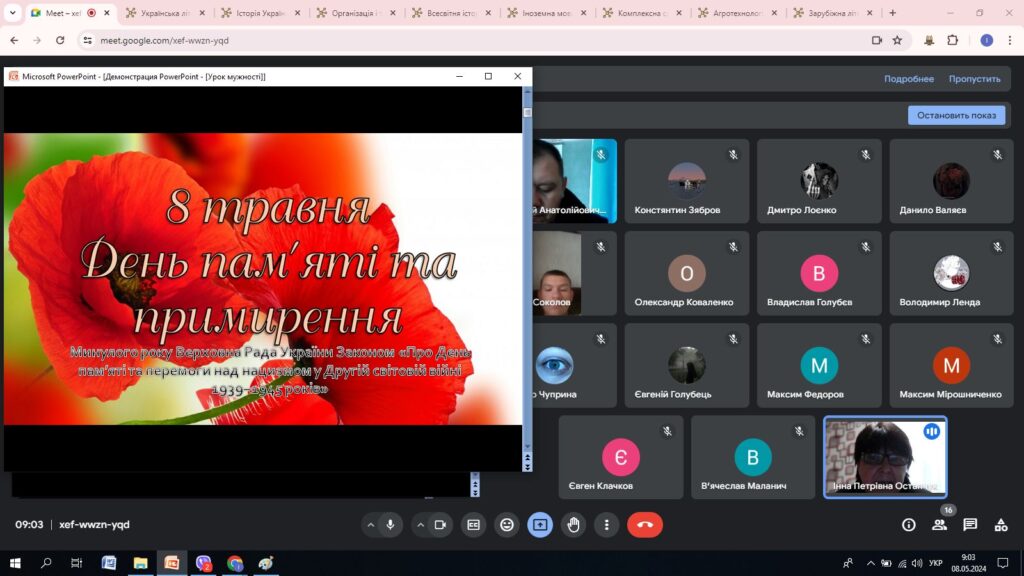Turn on closed captions
1024x576 pixels.
(474, 524)
